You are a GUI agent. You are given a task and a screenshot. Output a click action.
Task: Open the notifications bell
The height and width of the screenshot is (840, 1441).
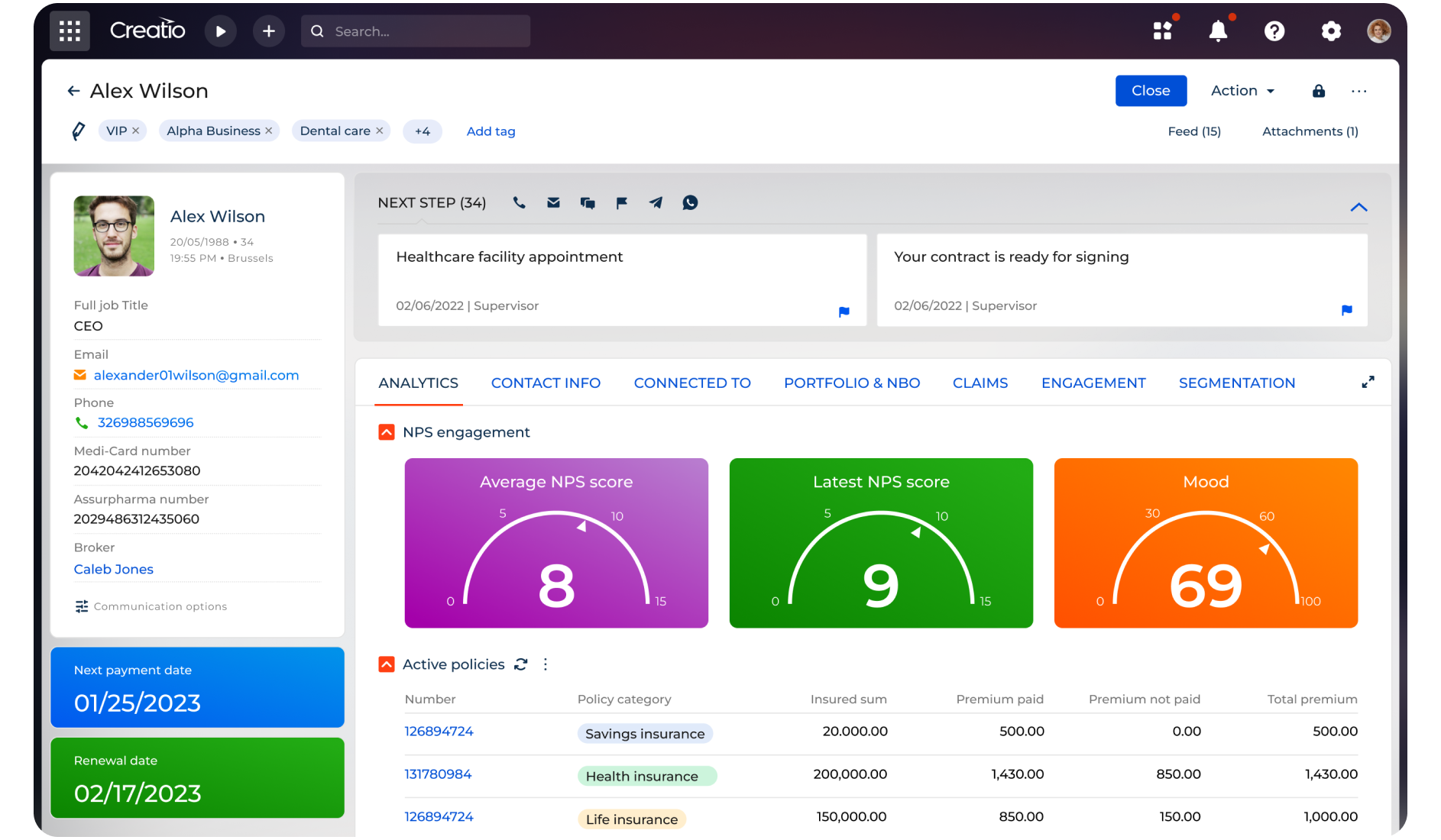[1218, 31]
